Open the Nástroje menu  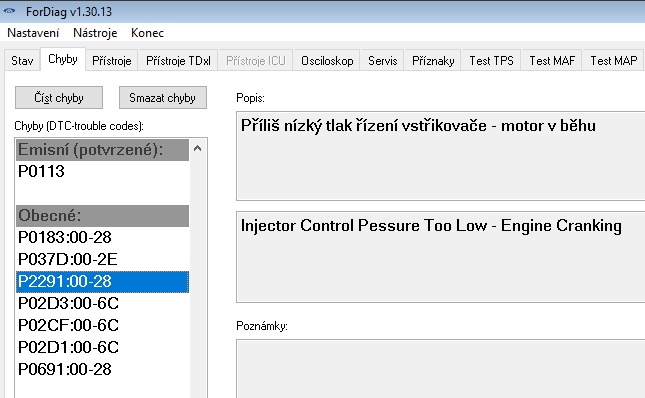pyautogui.click(x=95, y=33)
